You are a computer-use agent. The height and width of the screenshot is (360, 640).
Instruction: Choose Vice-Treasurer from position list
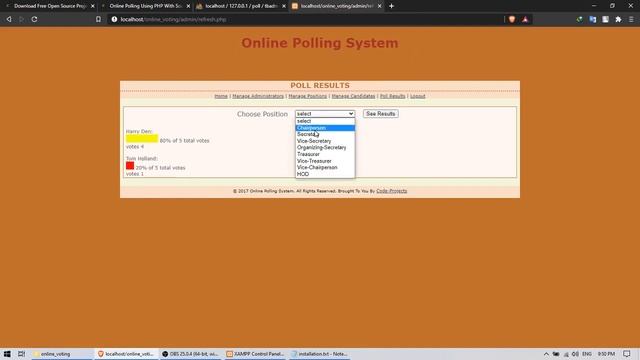point(325,161)
